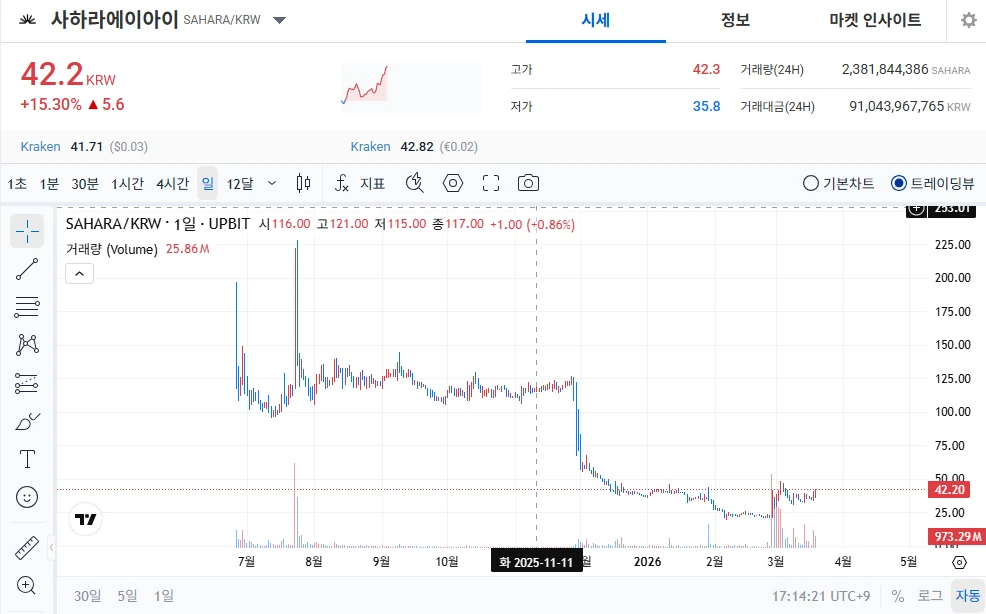Click the 42.20 current price label

point(949,489)
